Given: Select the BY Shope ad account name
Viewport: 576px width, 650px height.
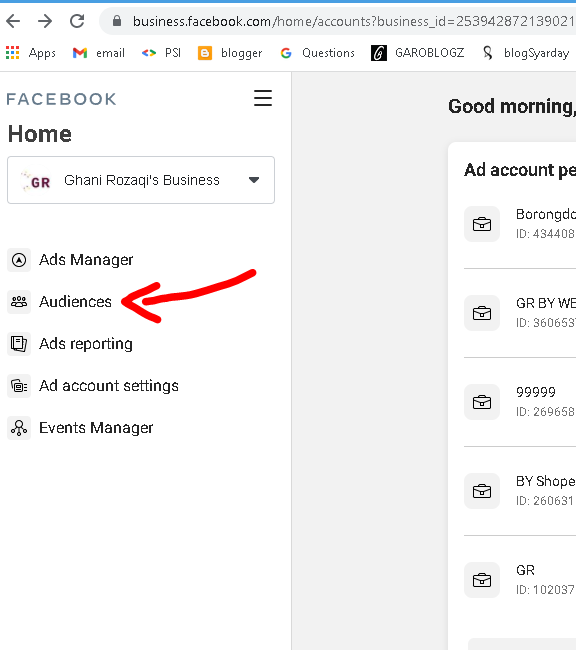Looking at the screenshot, I should pyautogui.click(x=546, y=481).
